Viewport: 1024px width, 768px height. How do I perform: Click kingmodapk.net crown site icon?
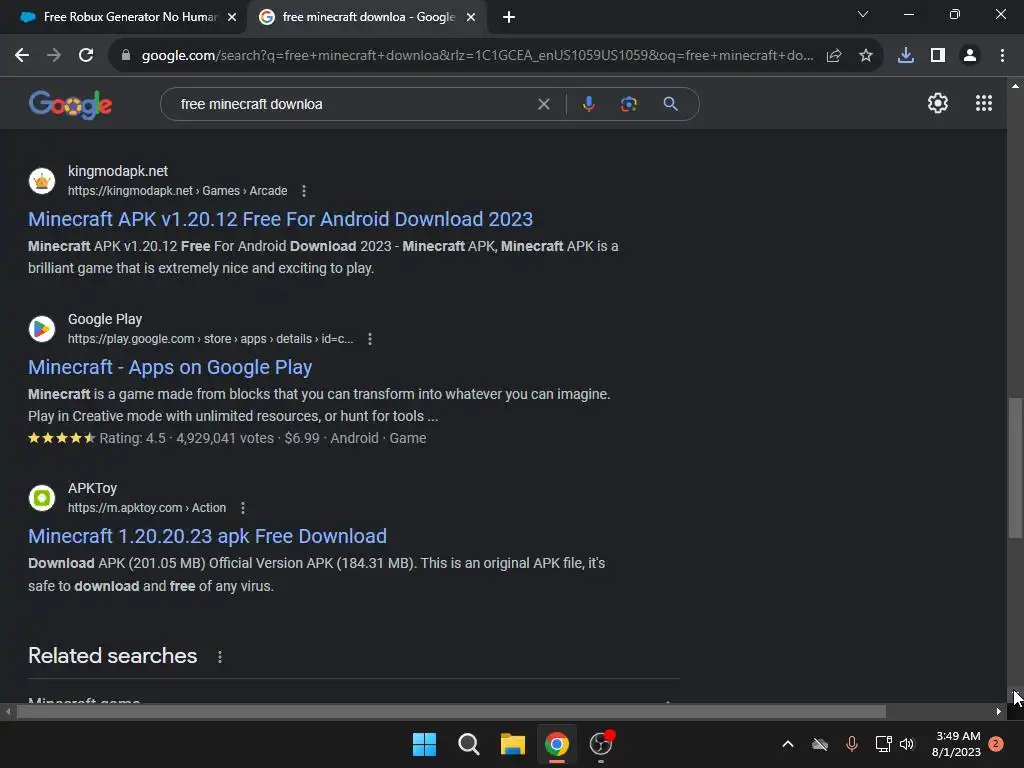[42, 181]
